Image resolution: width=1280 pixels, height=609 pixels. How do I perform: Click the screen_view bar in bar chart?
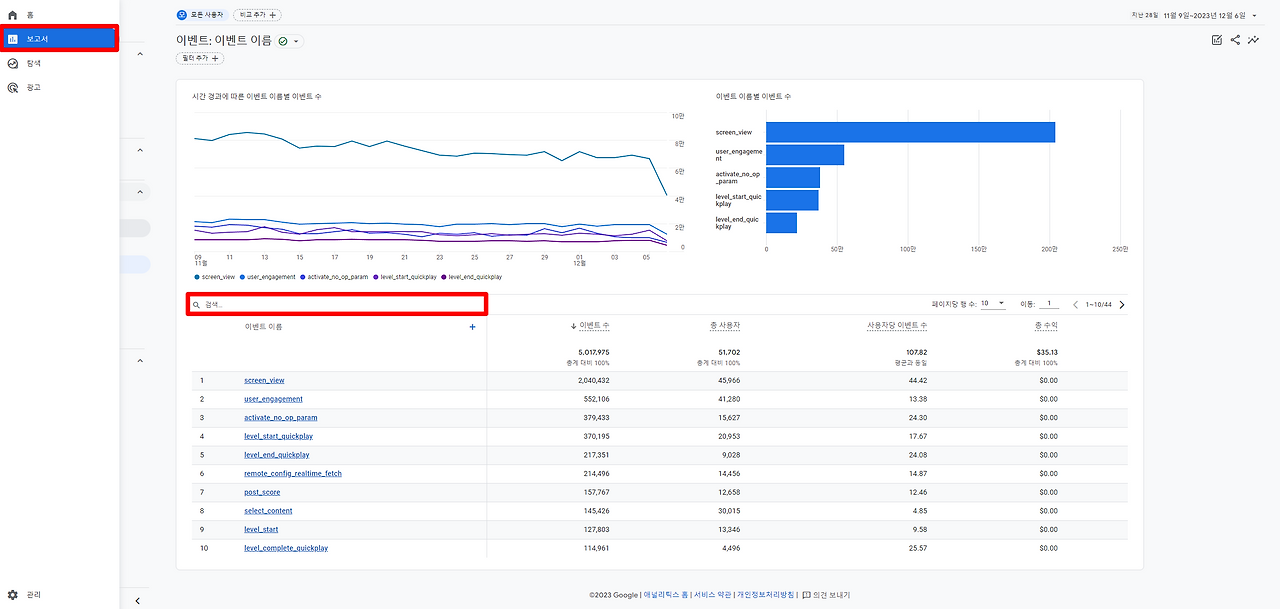pos(910,132)
